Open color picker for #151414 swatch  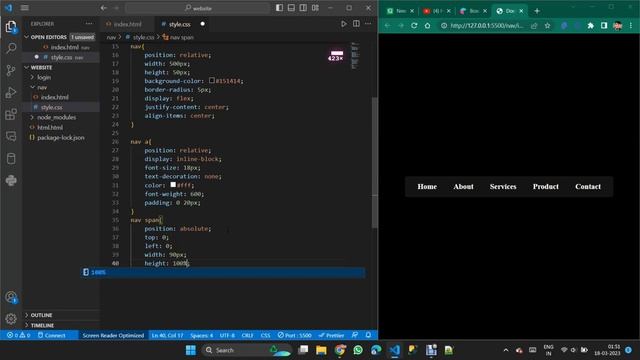pos(212,80)
